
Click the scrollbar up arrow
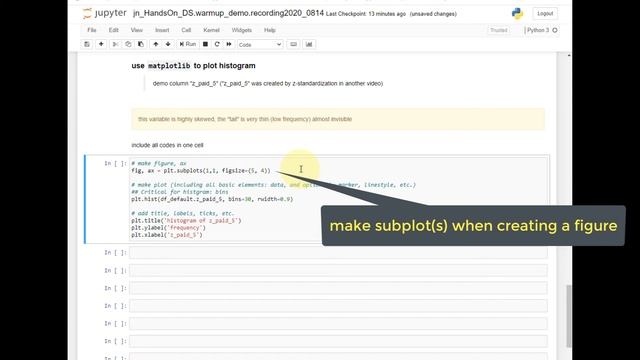(569, 55)
